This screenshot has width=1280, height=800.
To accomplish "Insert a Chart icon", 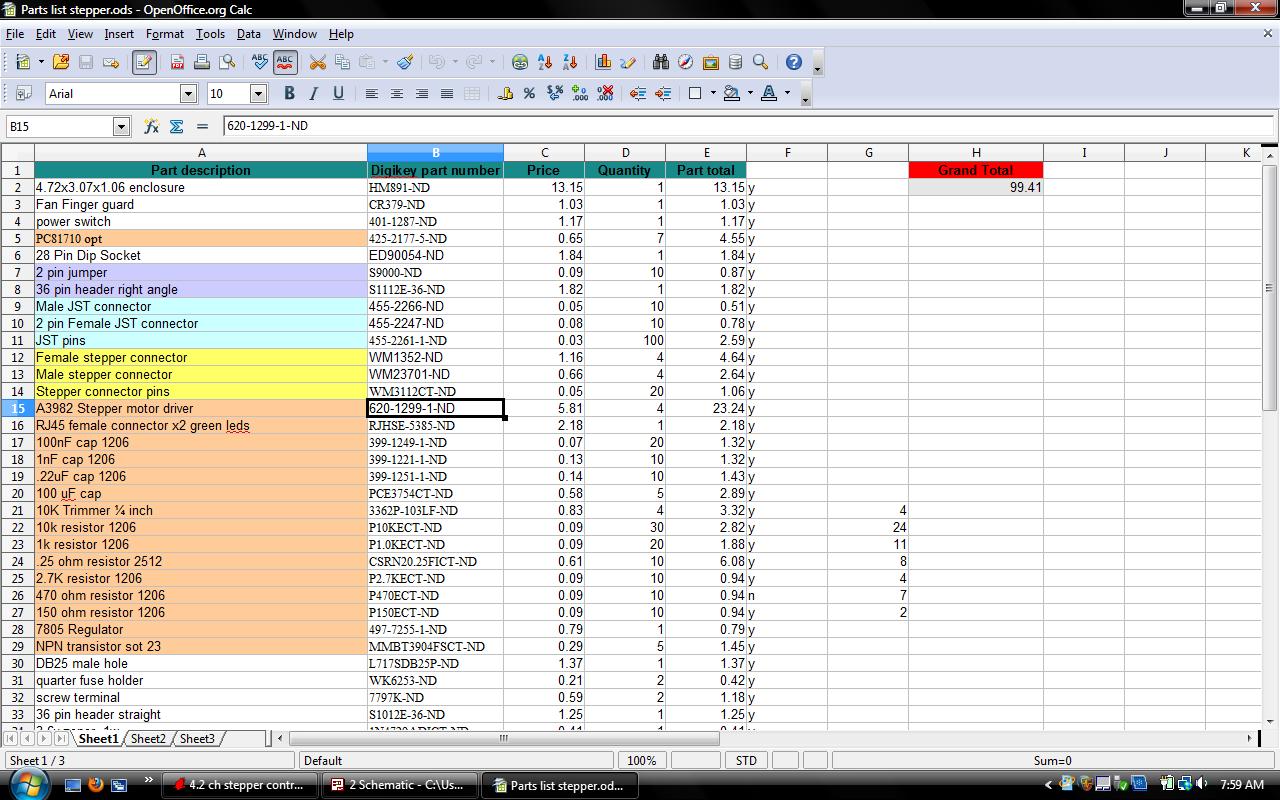I will (x=603, y=62).
